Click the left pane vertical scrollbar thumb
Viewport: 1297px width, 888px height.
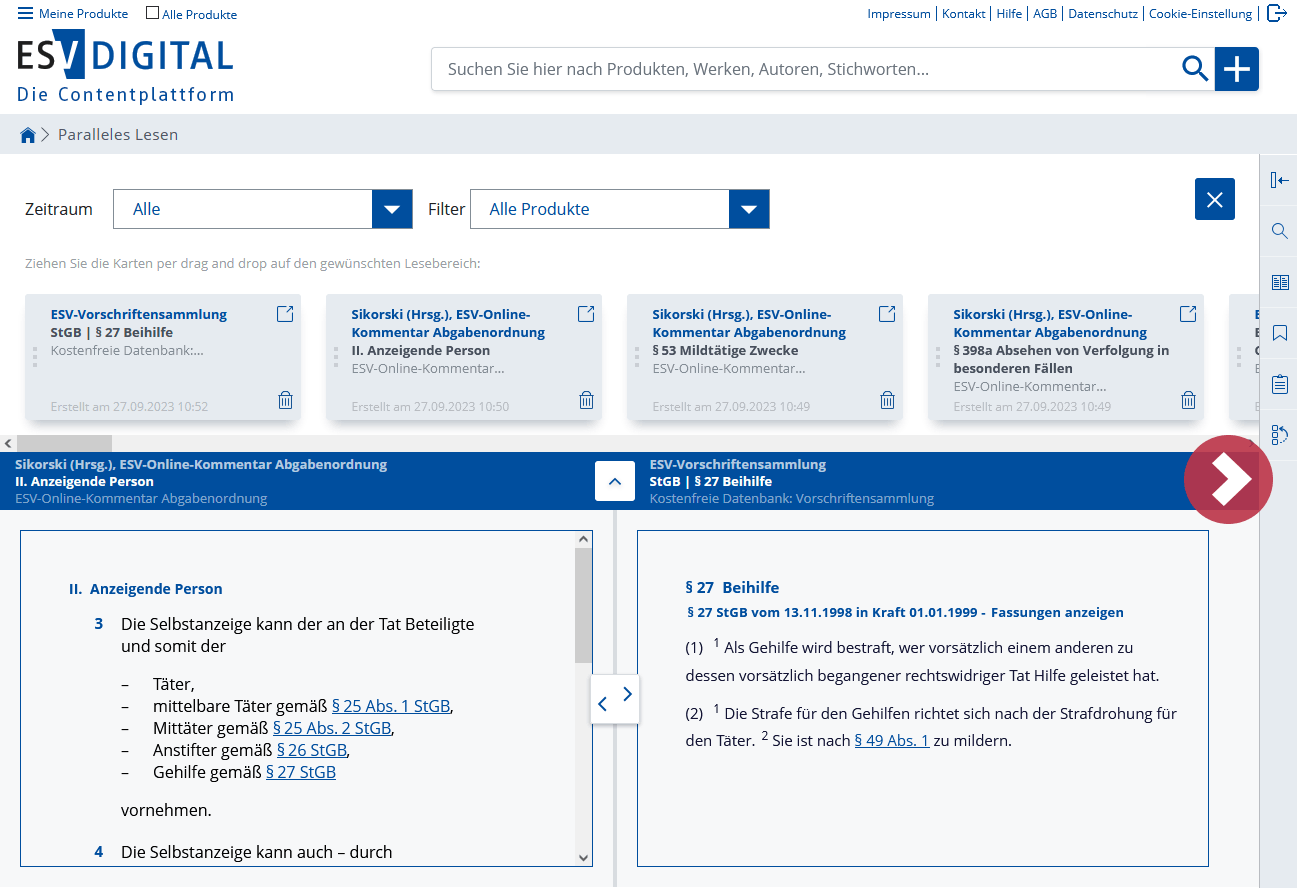pyautogui.click(x=584, y=606)
